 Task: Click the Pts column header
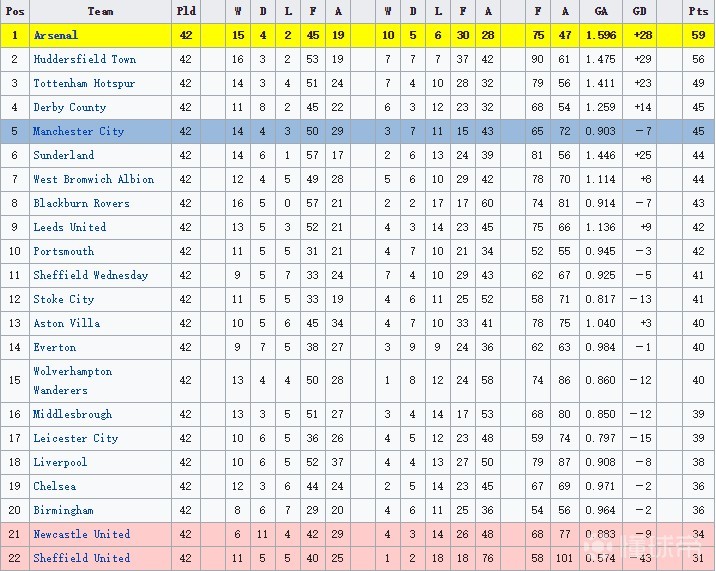698,12
